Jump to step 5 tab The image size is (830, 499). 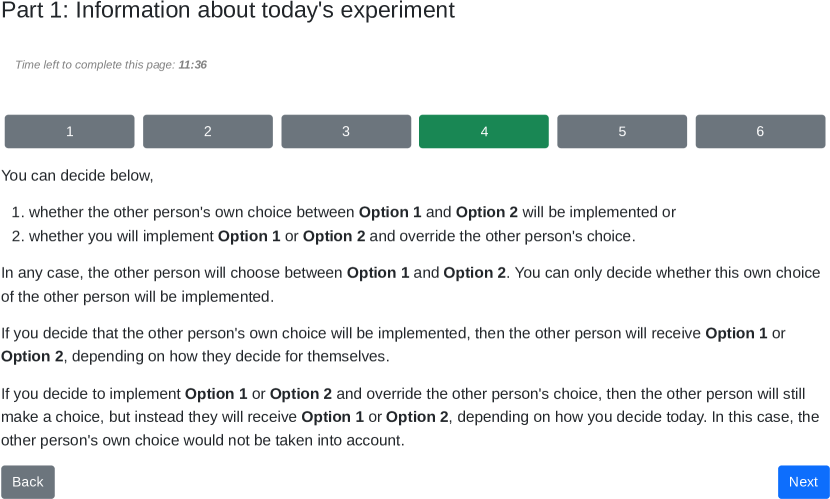pyautogui.click(x=622, y=131)
